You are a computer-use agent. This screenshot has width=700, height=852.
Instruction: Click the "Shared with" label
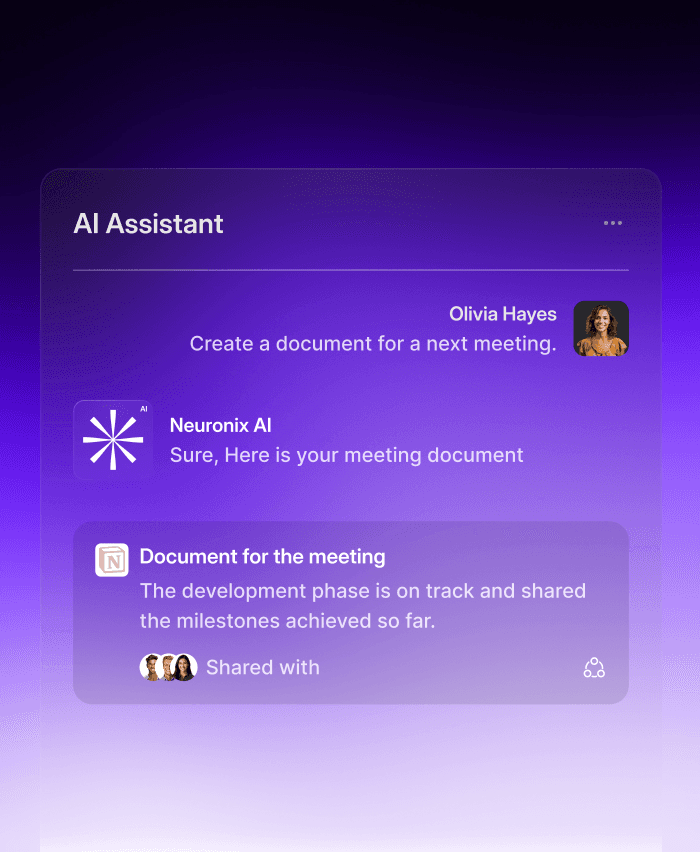pyautogui.click(x=263, y=667)
